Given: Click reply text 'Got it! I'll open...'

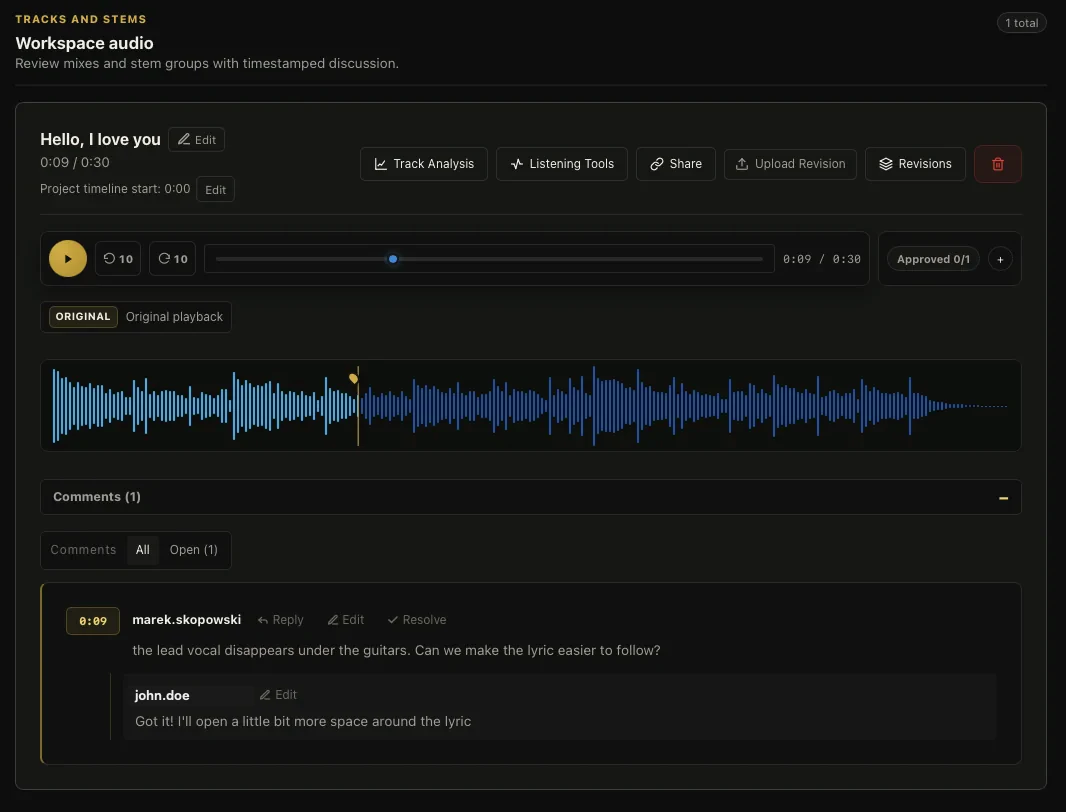Looking at the screenshot, I should click(x=303, y=722).
